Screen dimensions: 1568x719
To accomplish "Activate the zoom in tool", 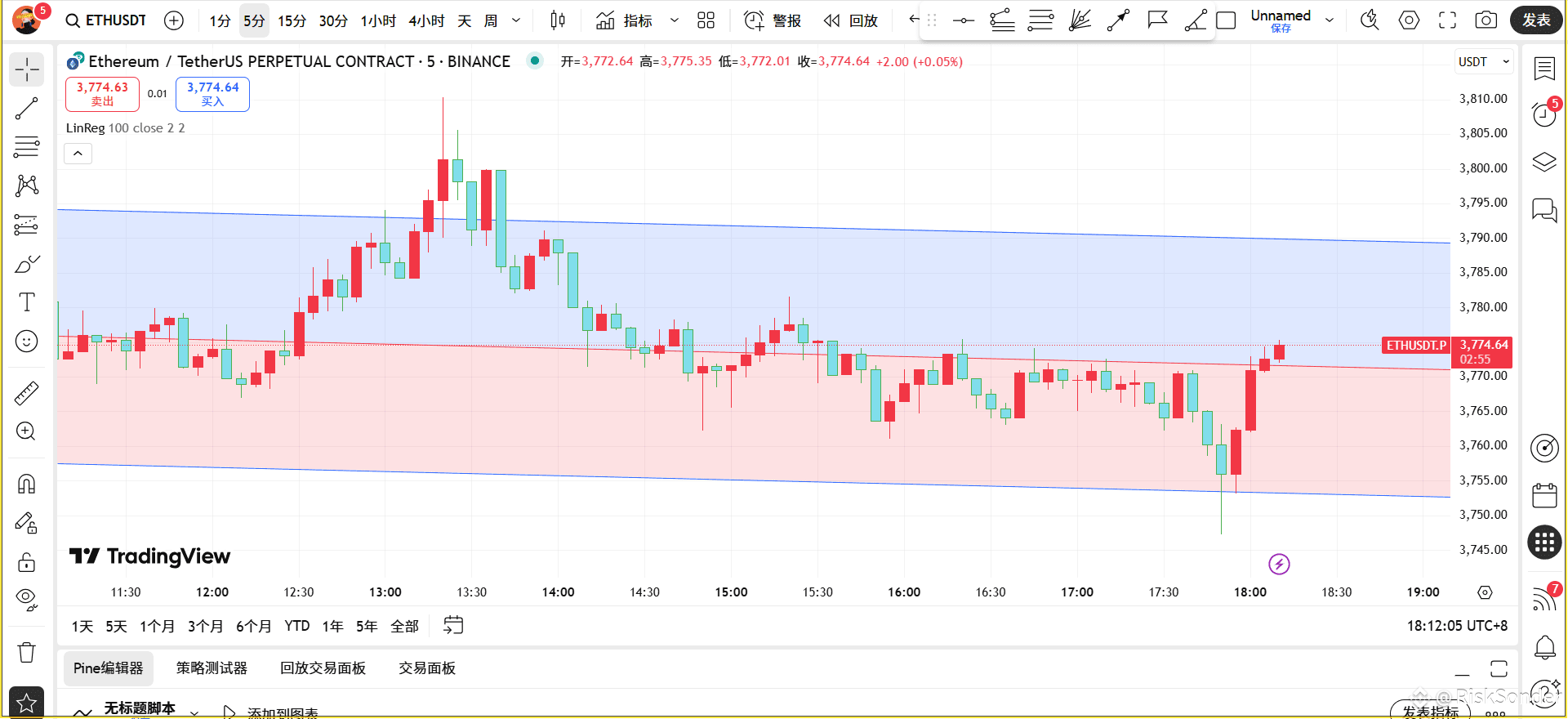I will [27, 431].
